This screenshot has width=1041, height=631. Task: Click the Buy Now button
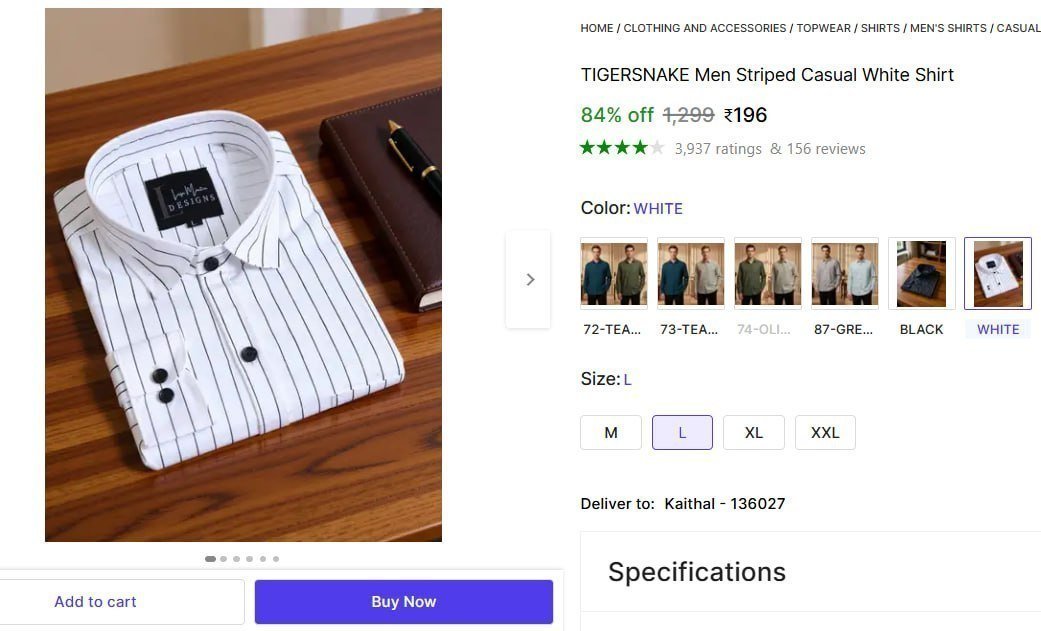pyautogui.click(x=403, y=601)
